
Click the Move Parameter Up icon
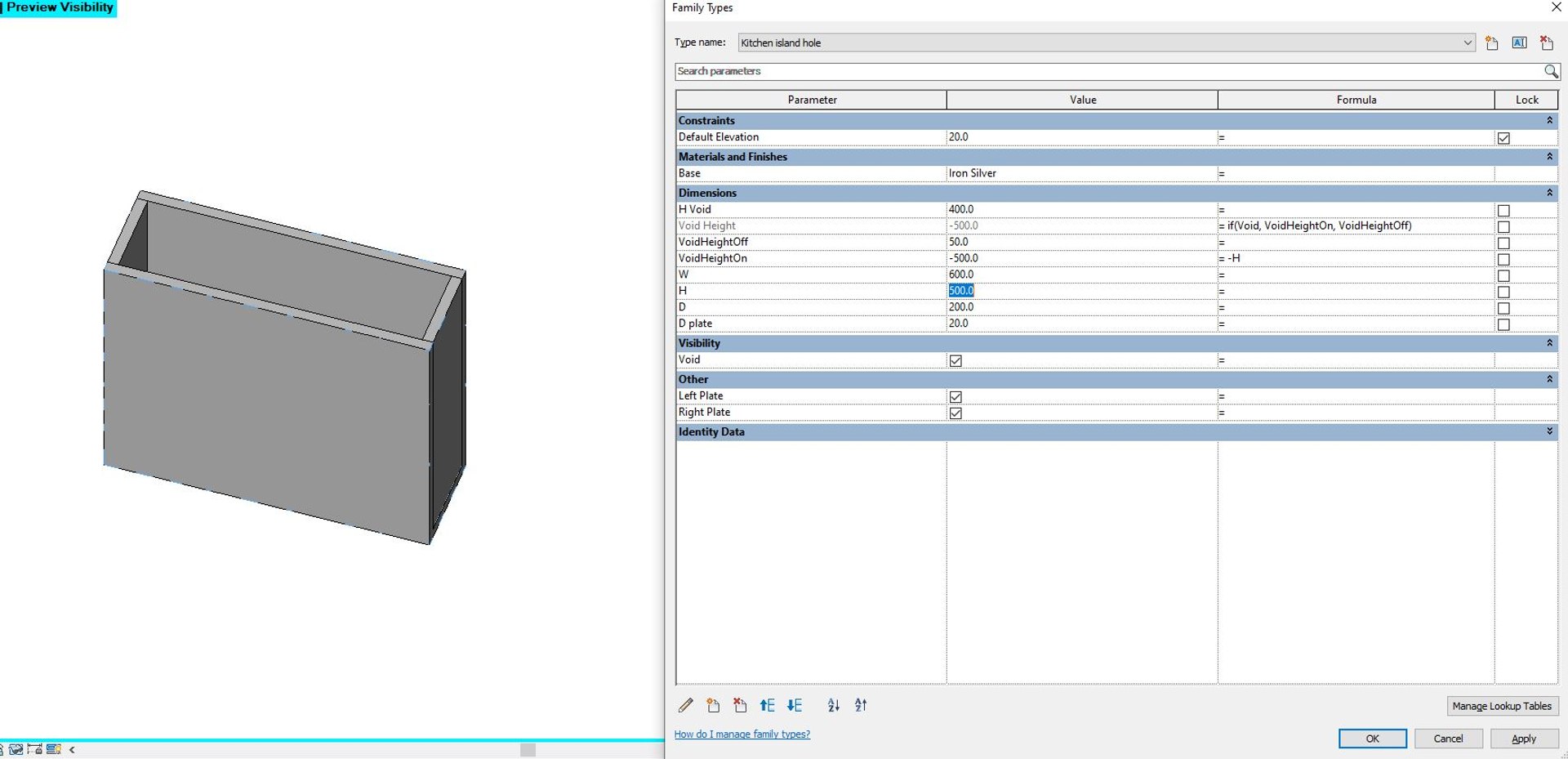767,705
